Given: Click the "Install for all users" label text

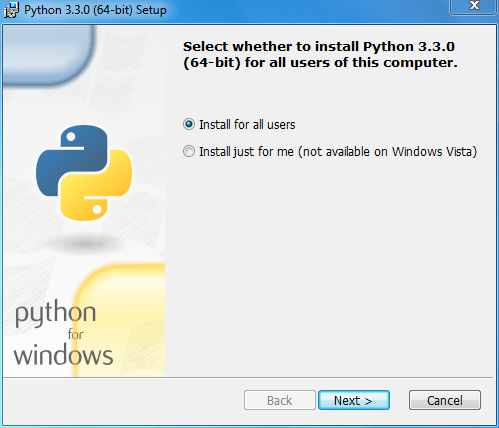Looking at the screenshot, I should click(x=247, y=125).
